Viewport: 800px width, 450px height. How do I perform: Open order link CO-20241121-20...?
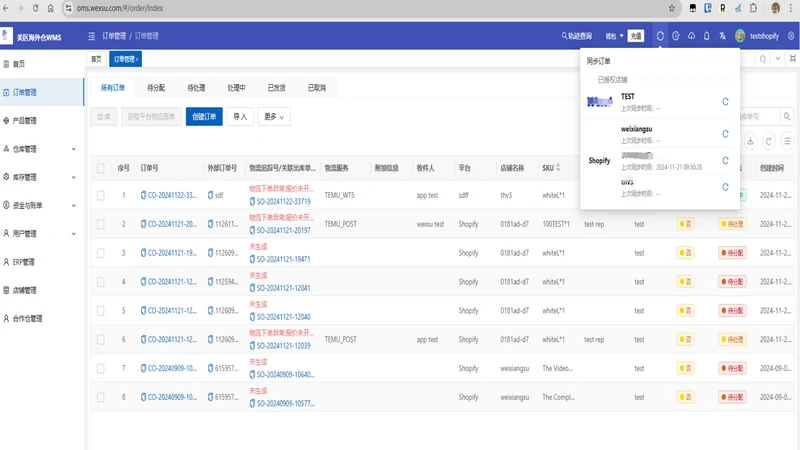172,224
